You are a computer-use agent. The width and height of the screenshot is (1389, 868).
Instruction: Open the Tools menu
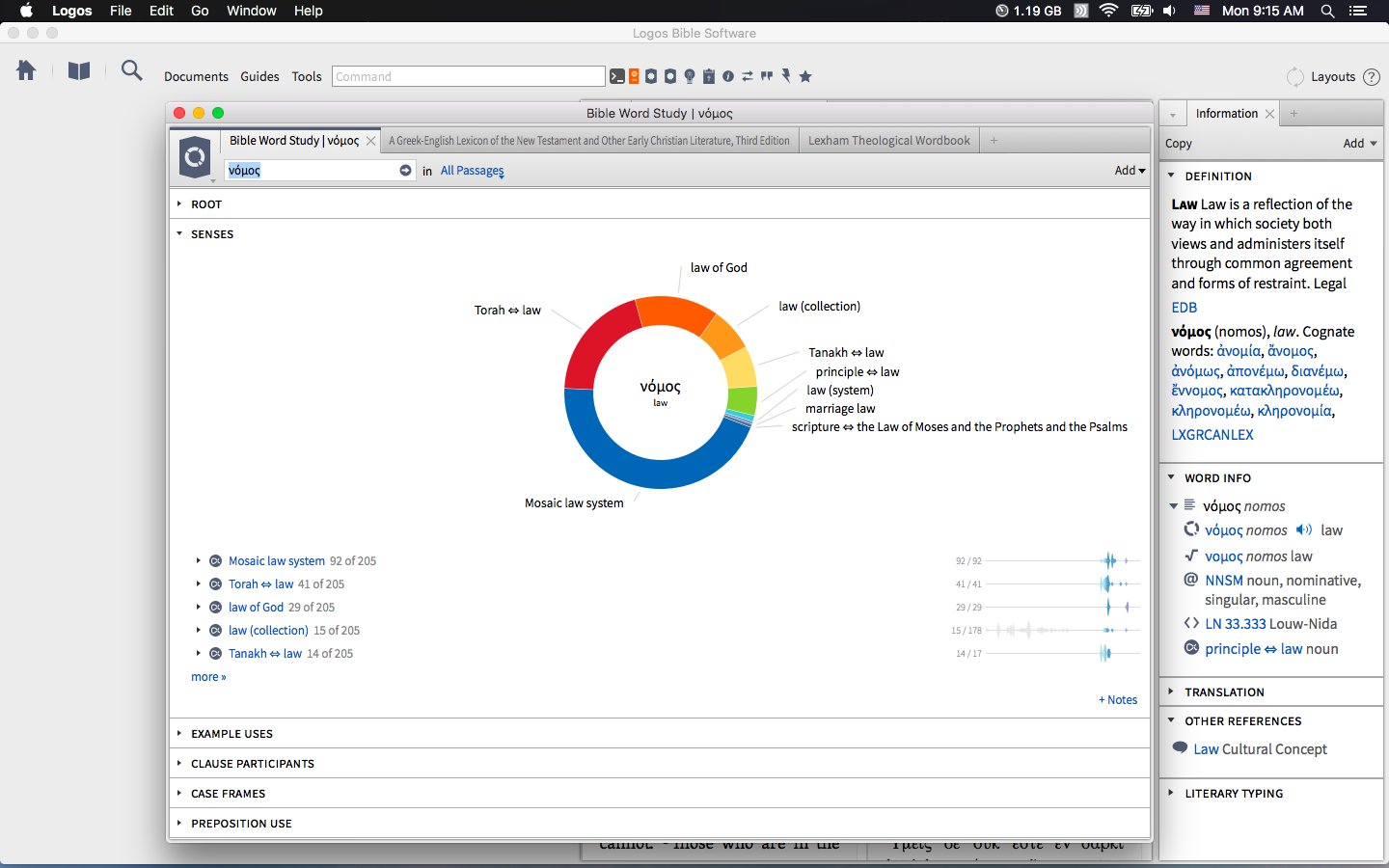[307, 76]
